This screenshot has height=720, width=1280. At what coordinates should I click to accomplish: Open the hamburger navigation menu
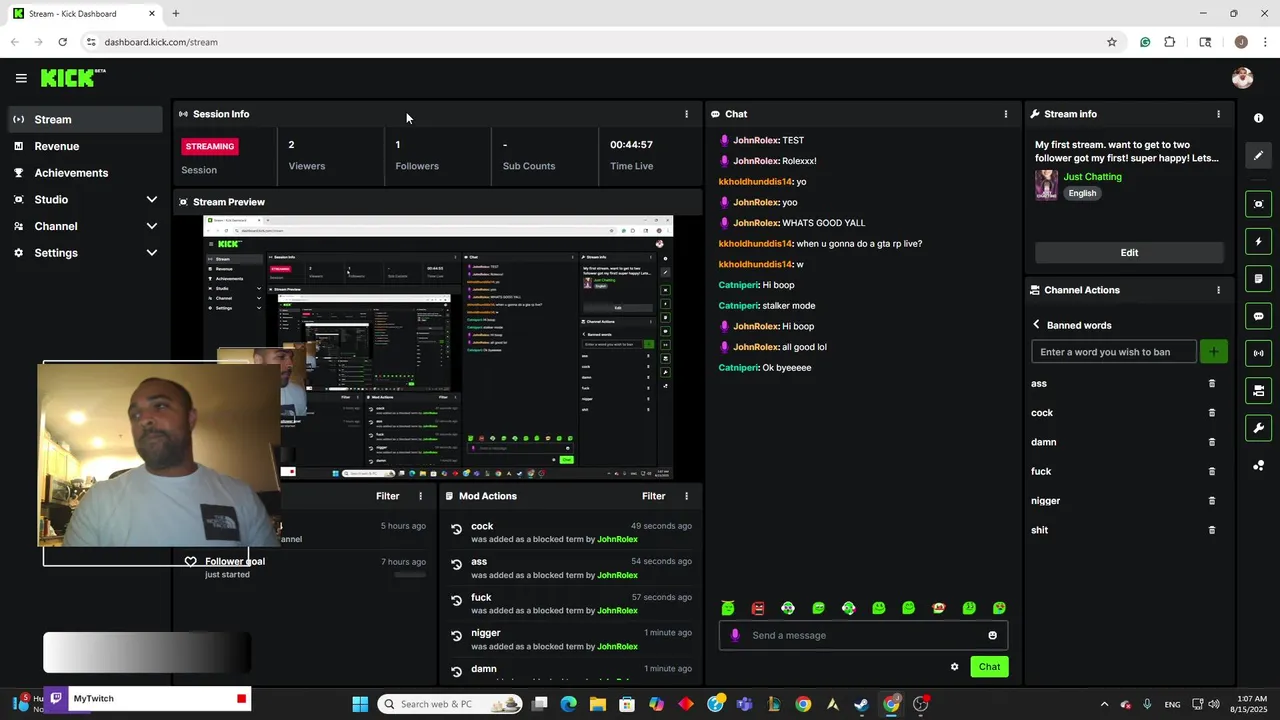(x=21, y=78)
